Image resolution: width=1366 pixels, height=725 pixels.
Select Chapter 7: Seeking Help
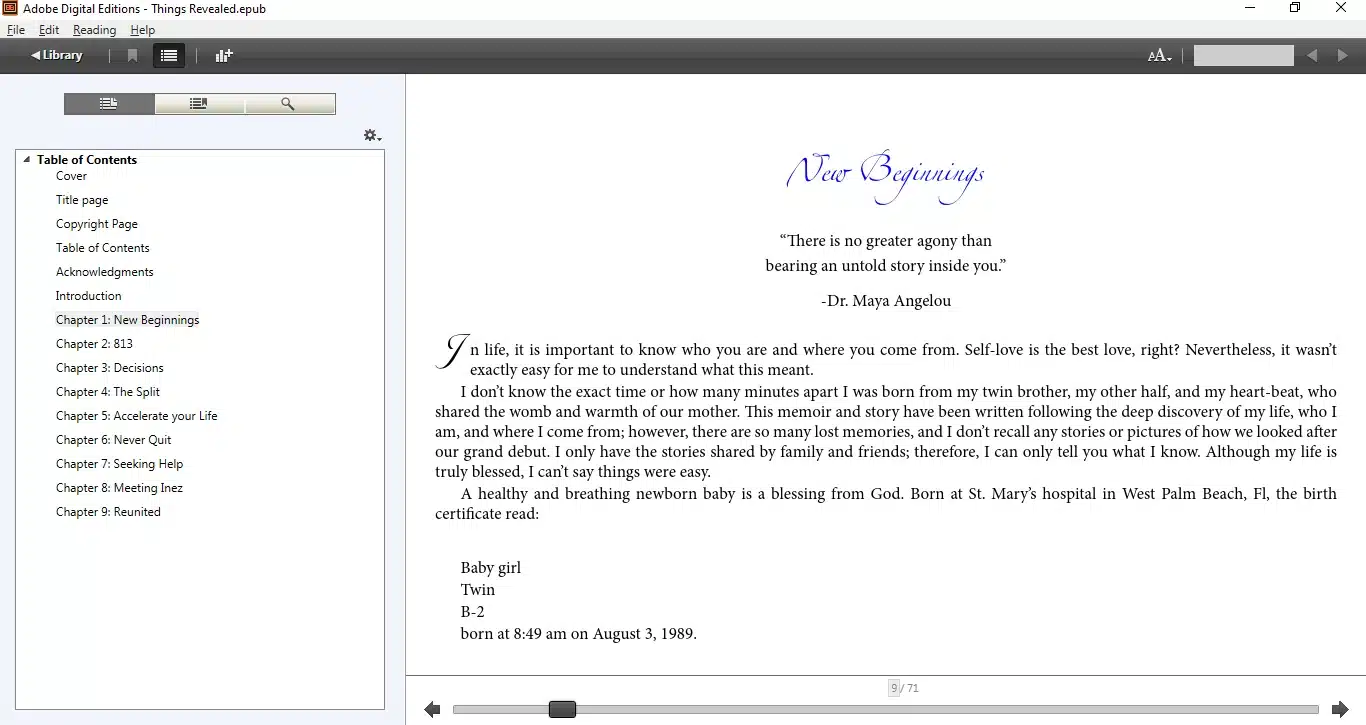coord(120,464)
